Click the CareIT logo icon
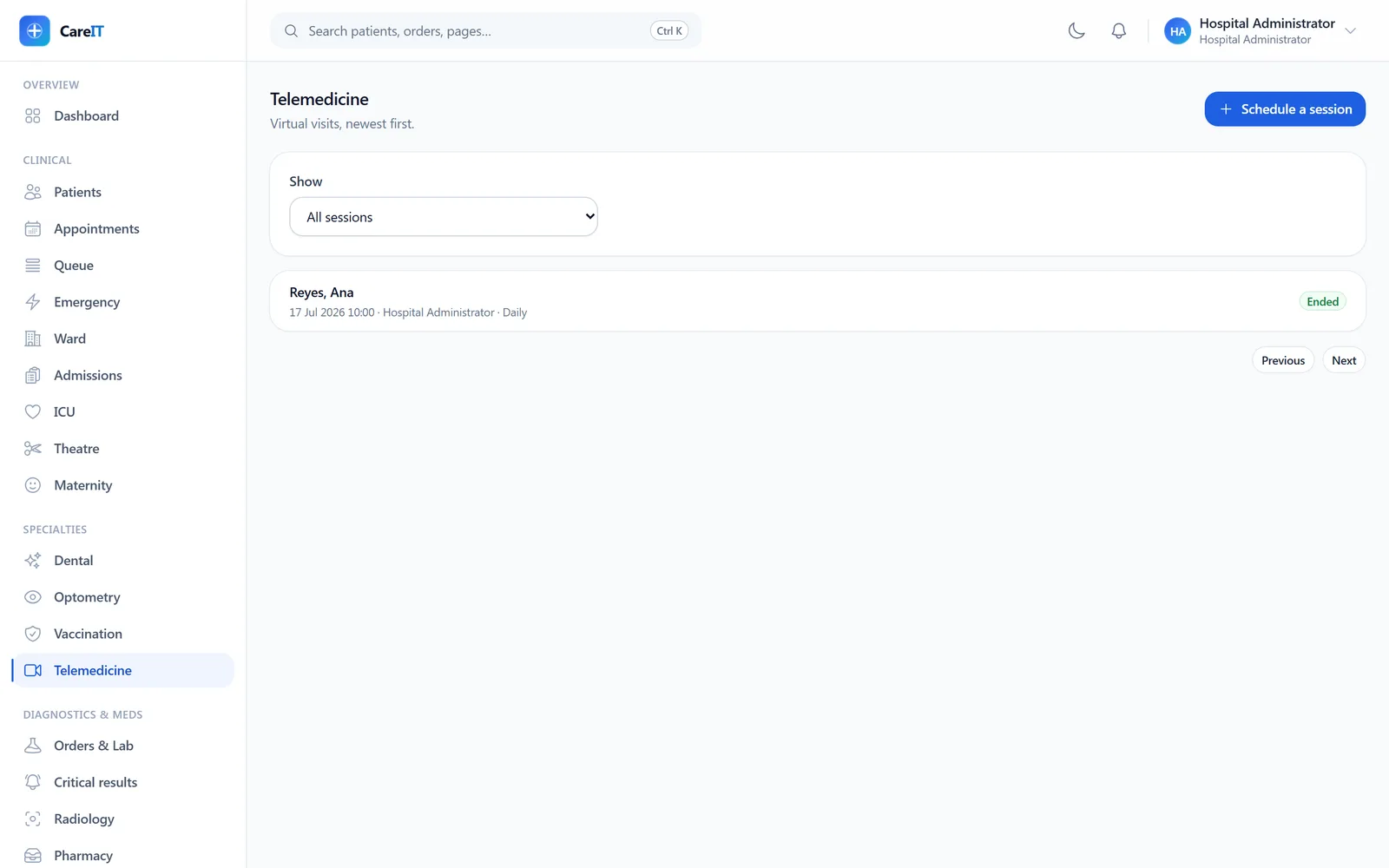The height and width of the screenshot is (868, 1389). click(35, 31)
